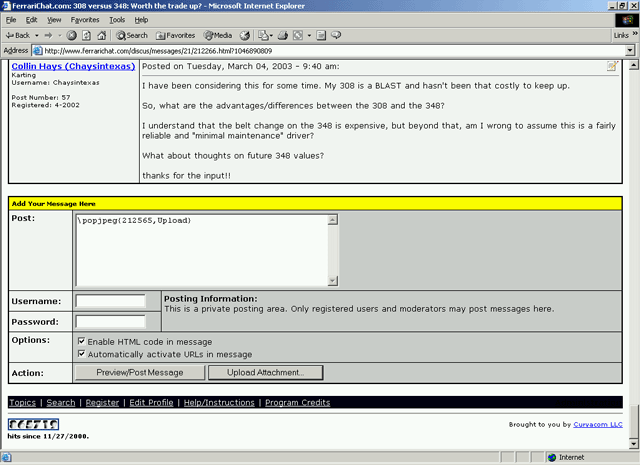This screenshot has width=640, height=465.
Task: Click the full-screen size toolbar icon
Action: 298,36
